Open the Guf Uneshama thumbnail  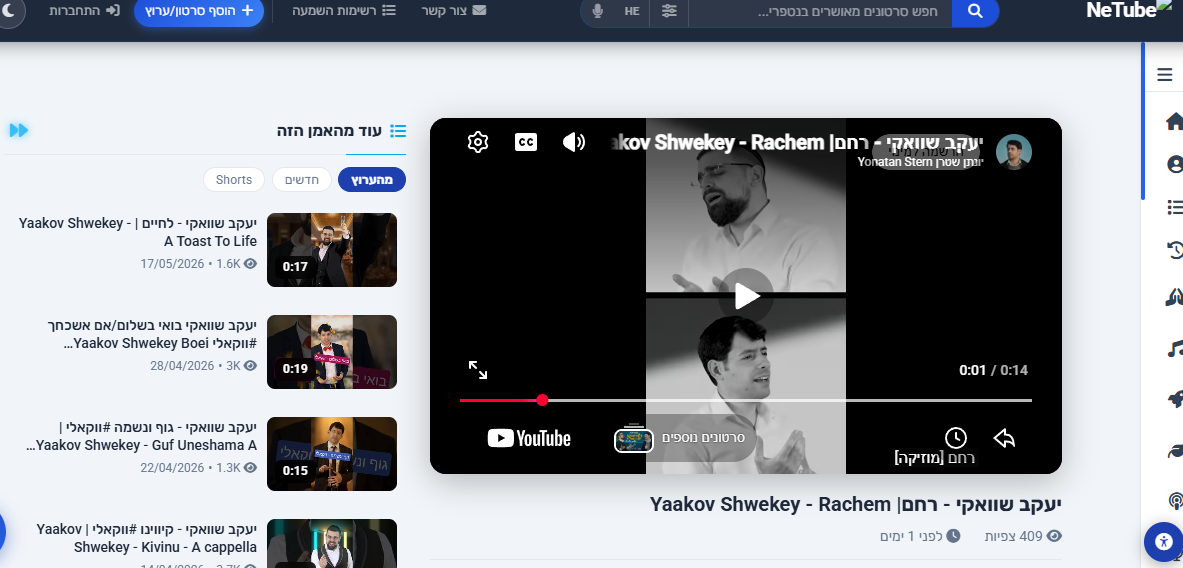(x=332, y=453)
